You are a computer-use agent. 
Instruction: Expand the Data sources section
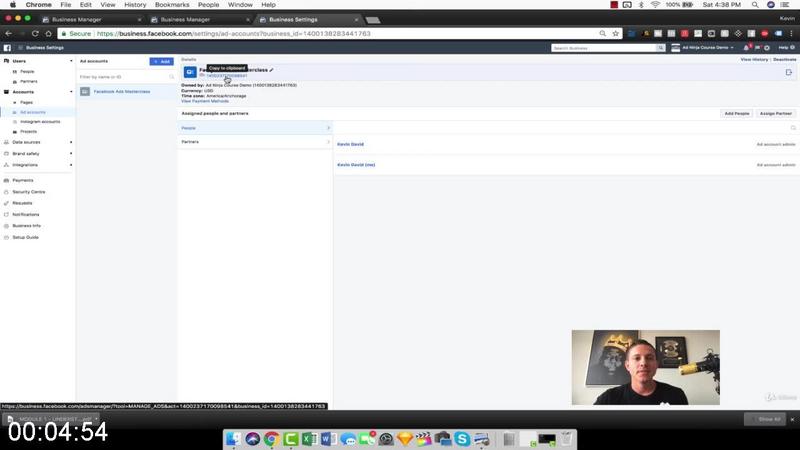pyautogui.click(x=71, y=142)
